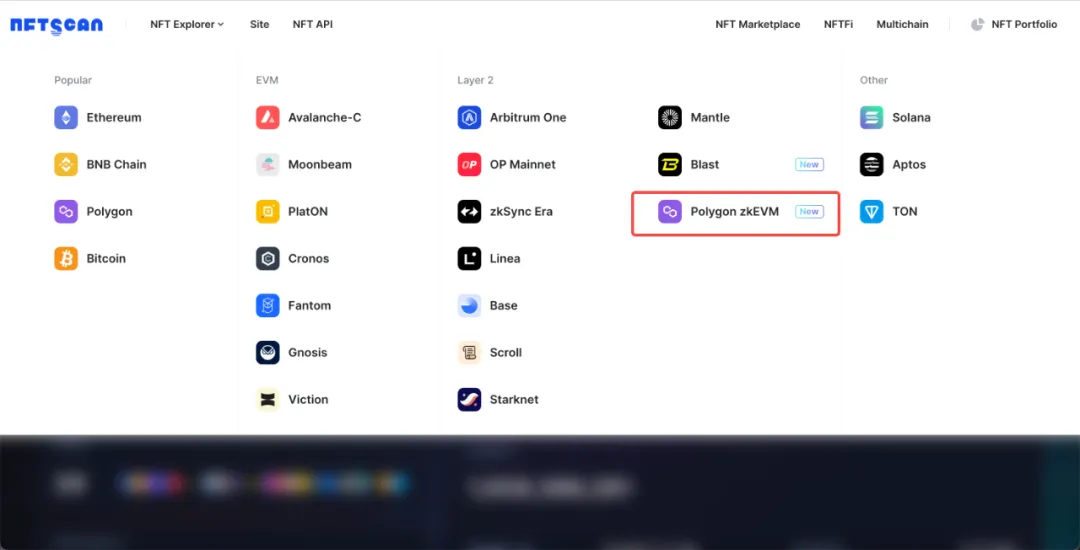Click the Ethereum label
The height and width of the screenshot is (550, 1080).
[114, 118]
